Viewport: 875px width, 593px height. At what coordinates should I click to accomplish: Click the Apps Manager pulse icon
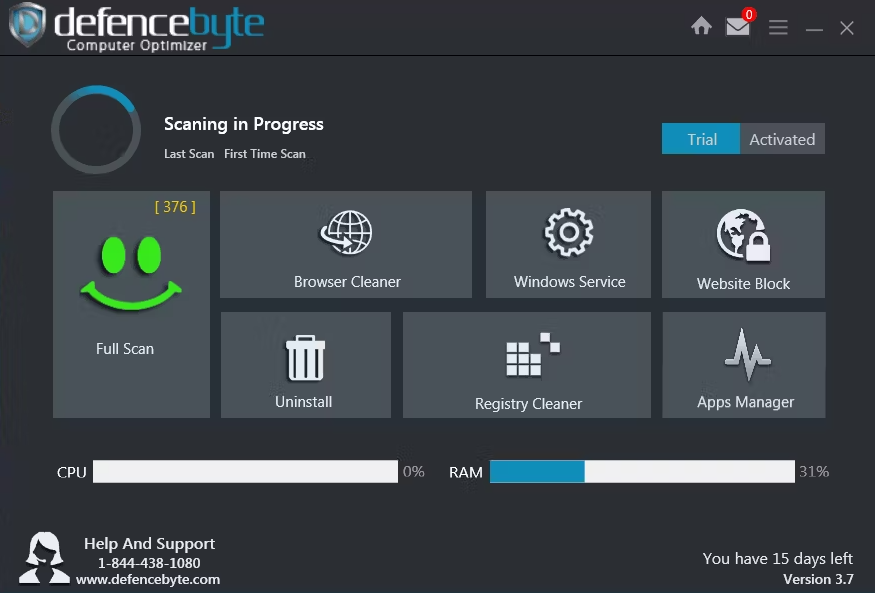pos(748,355)
